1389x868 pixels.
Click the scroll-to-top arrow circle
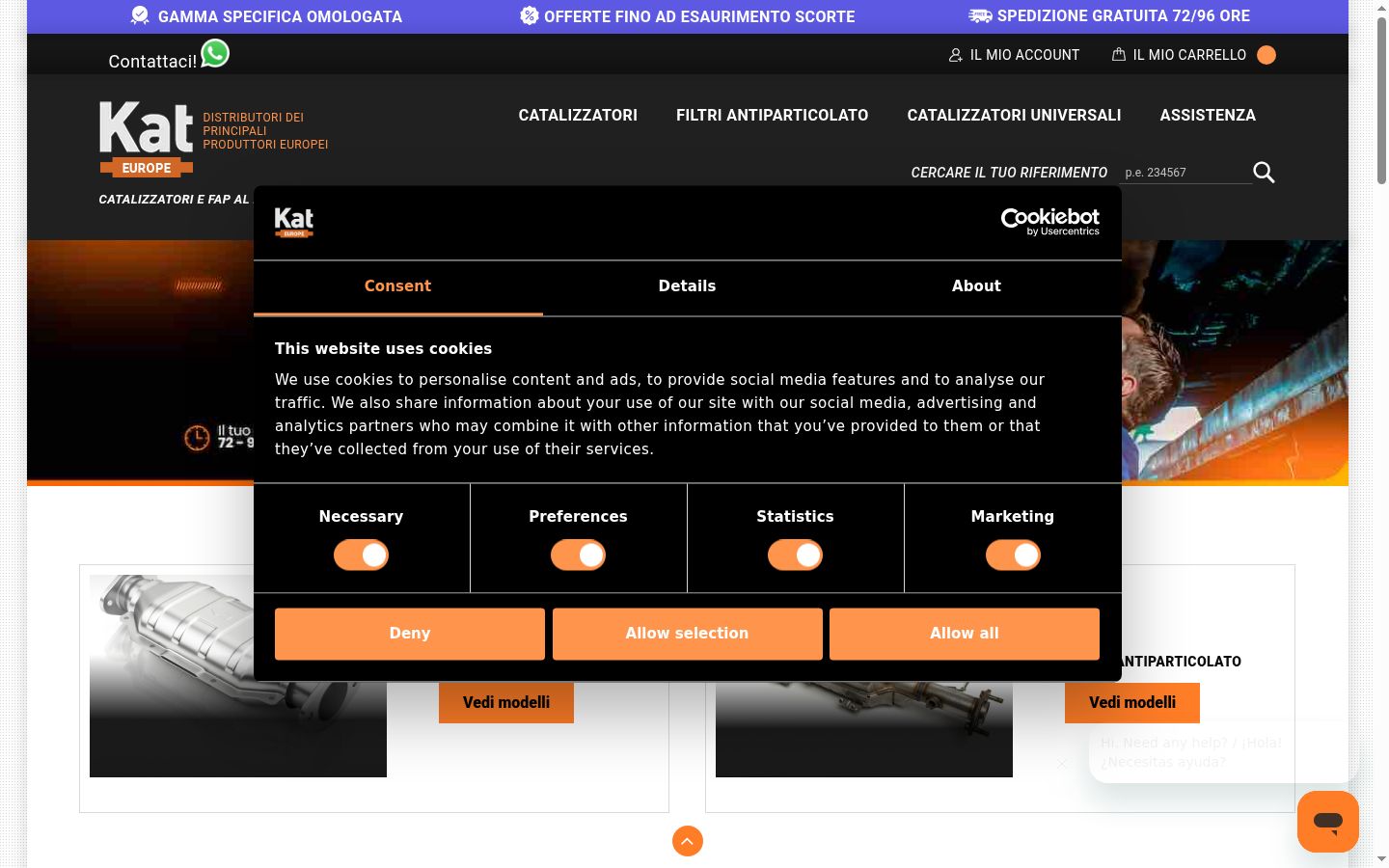(x=688, y=841)
